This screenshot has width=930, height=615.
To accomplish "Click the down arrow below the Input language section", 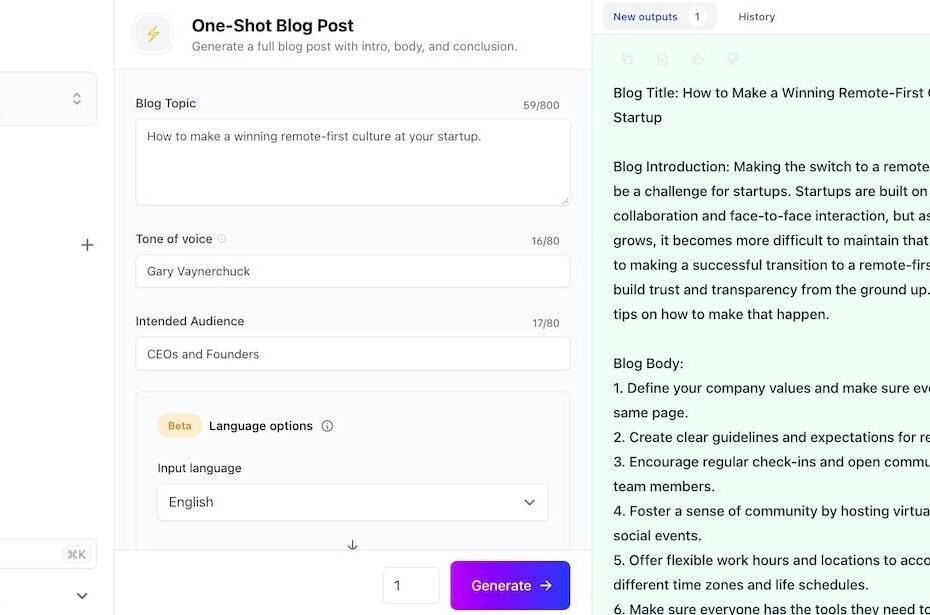I will (x=352, y=544).
